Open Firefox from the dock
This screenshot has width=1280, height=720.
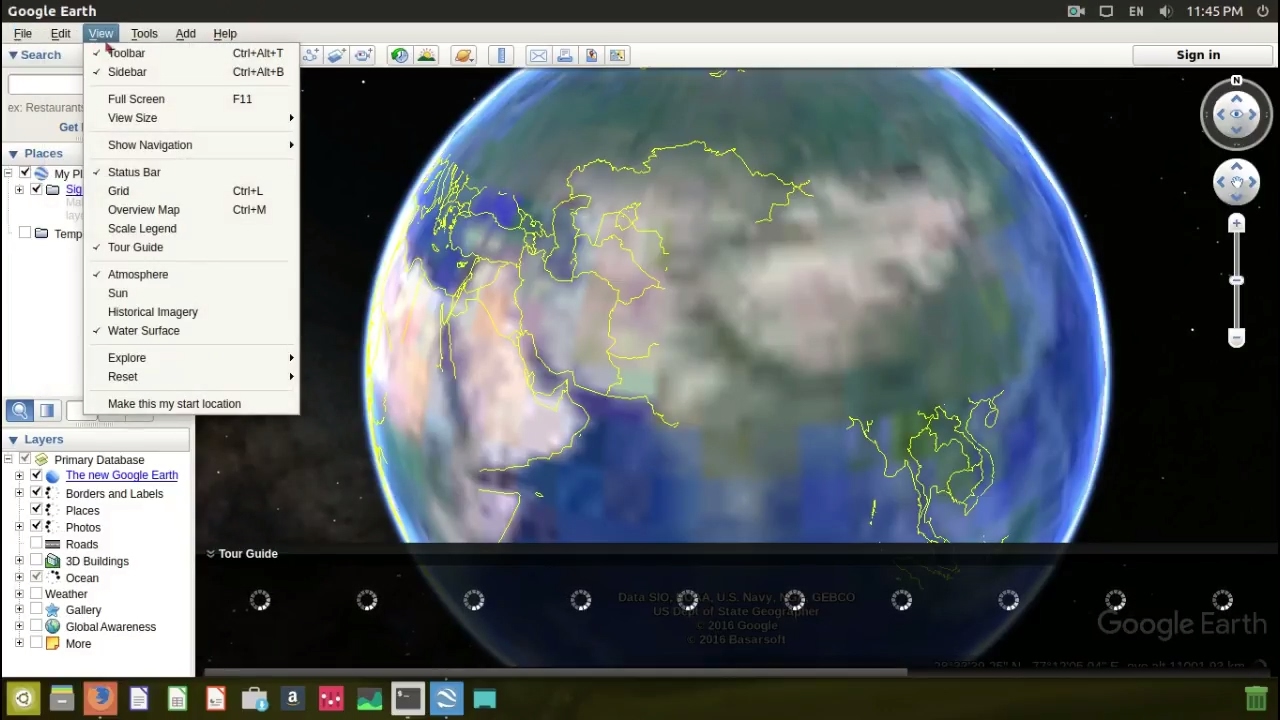pos(100,698)
